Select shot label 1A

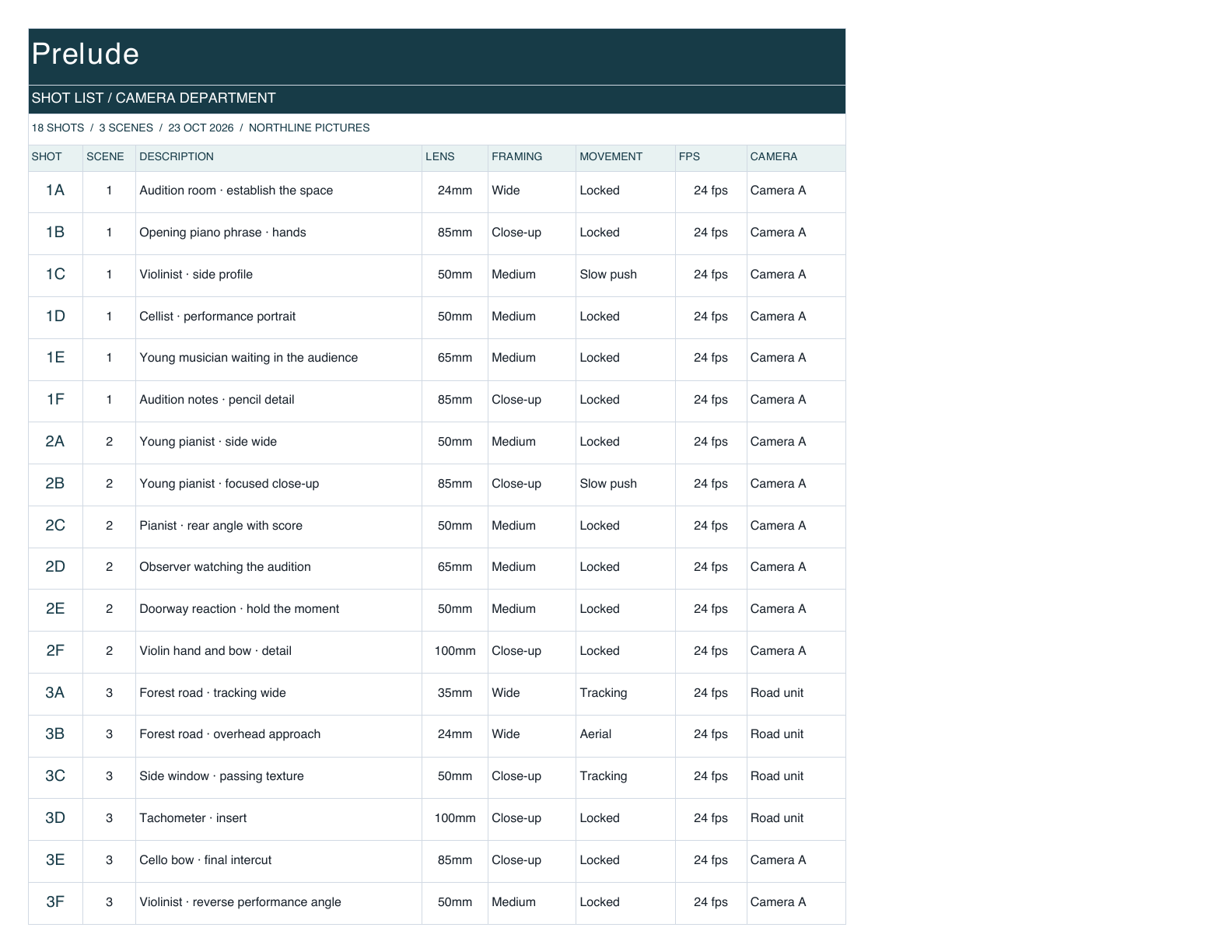pyautogui.click(x=55, y=191)
